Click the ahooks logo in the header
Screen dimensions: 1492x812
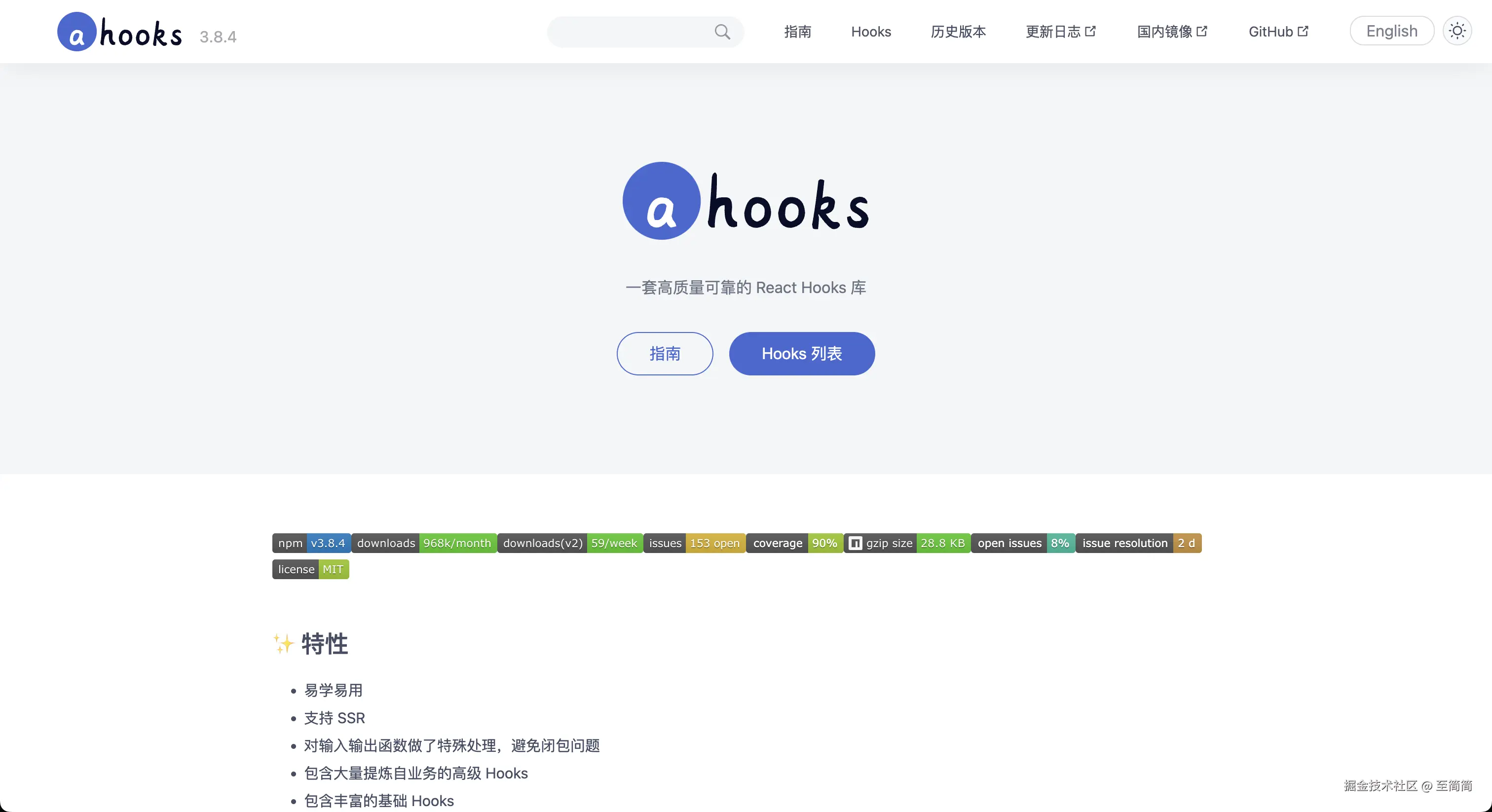click(x=119, y=31)
